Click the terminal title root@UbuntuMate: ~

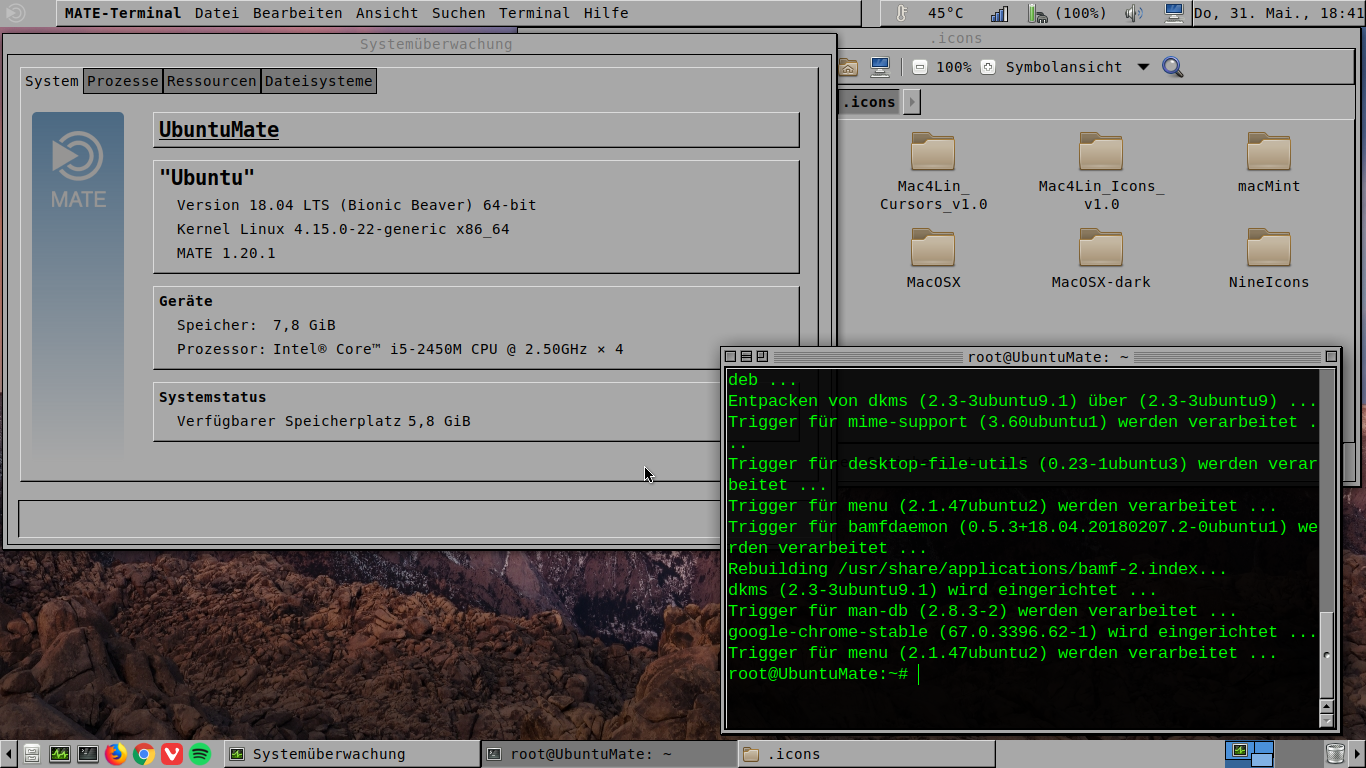1048,357
